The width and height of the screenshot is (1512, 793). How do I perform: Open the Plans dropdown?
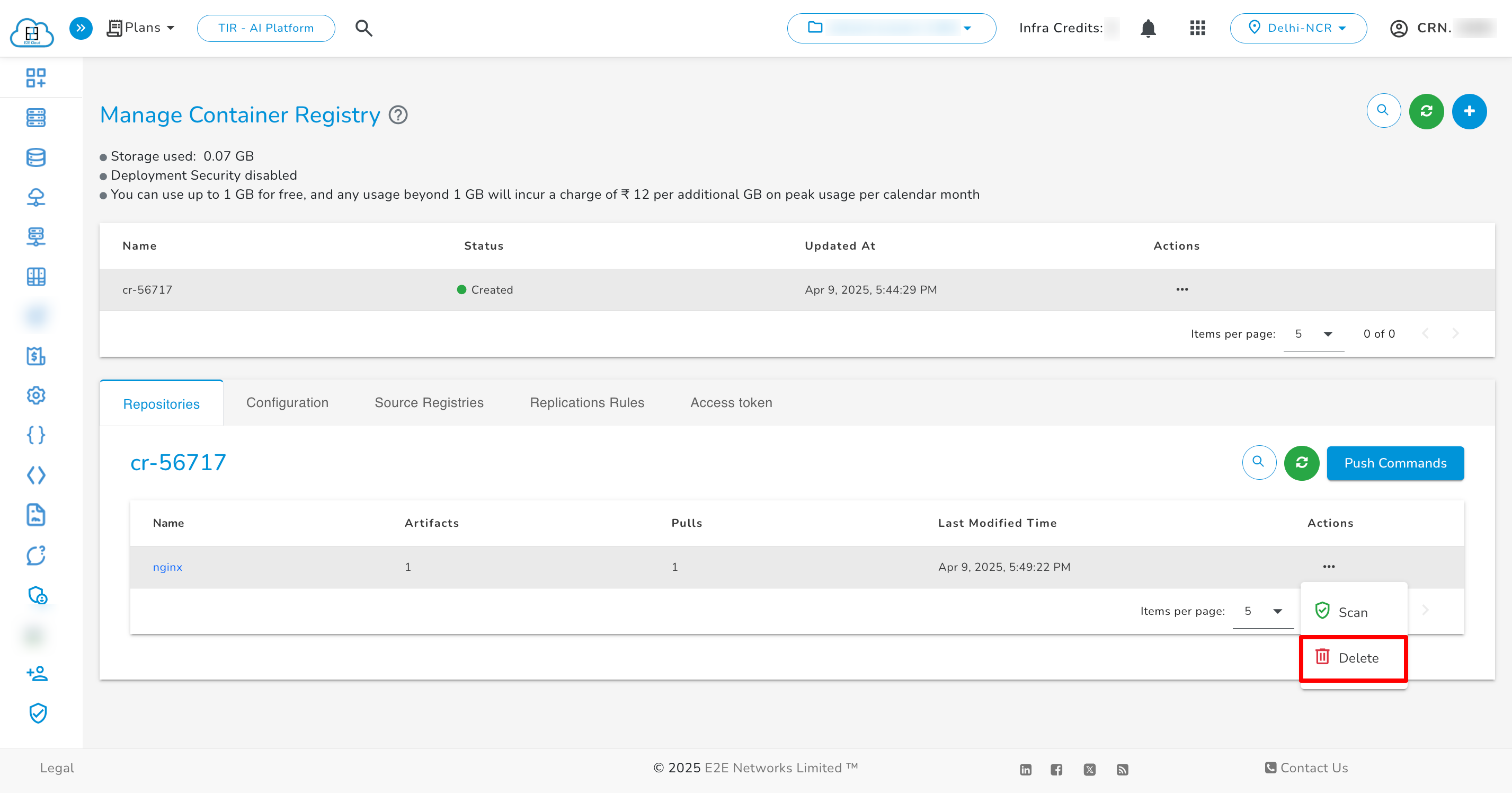140,28
